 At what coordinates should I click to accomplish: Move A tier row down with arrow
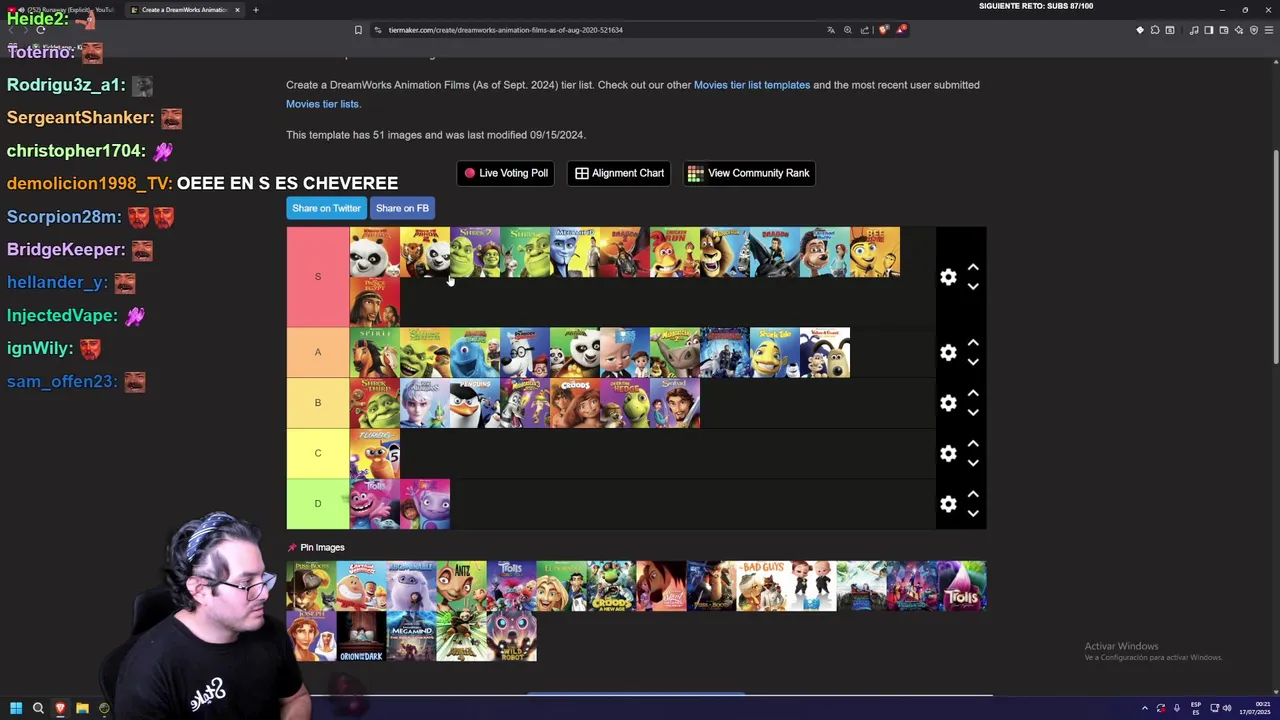(973, 362)
